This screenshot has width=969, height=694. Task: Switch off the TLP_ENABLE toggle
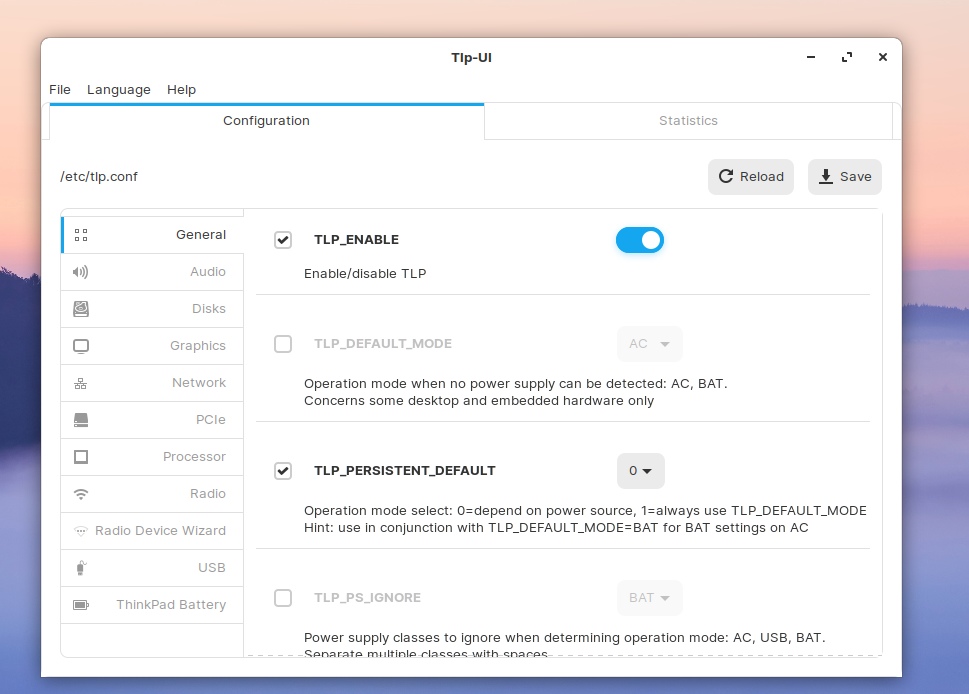point(640,240)
